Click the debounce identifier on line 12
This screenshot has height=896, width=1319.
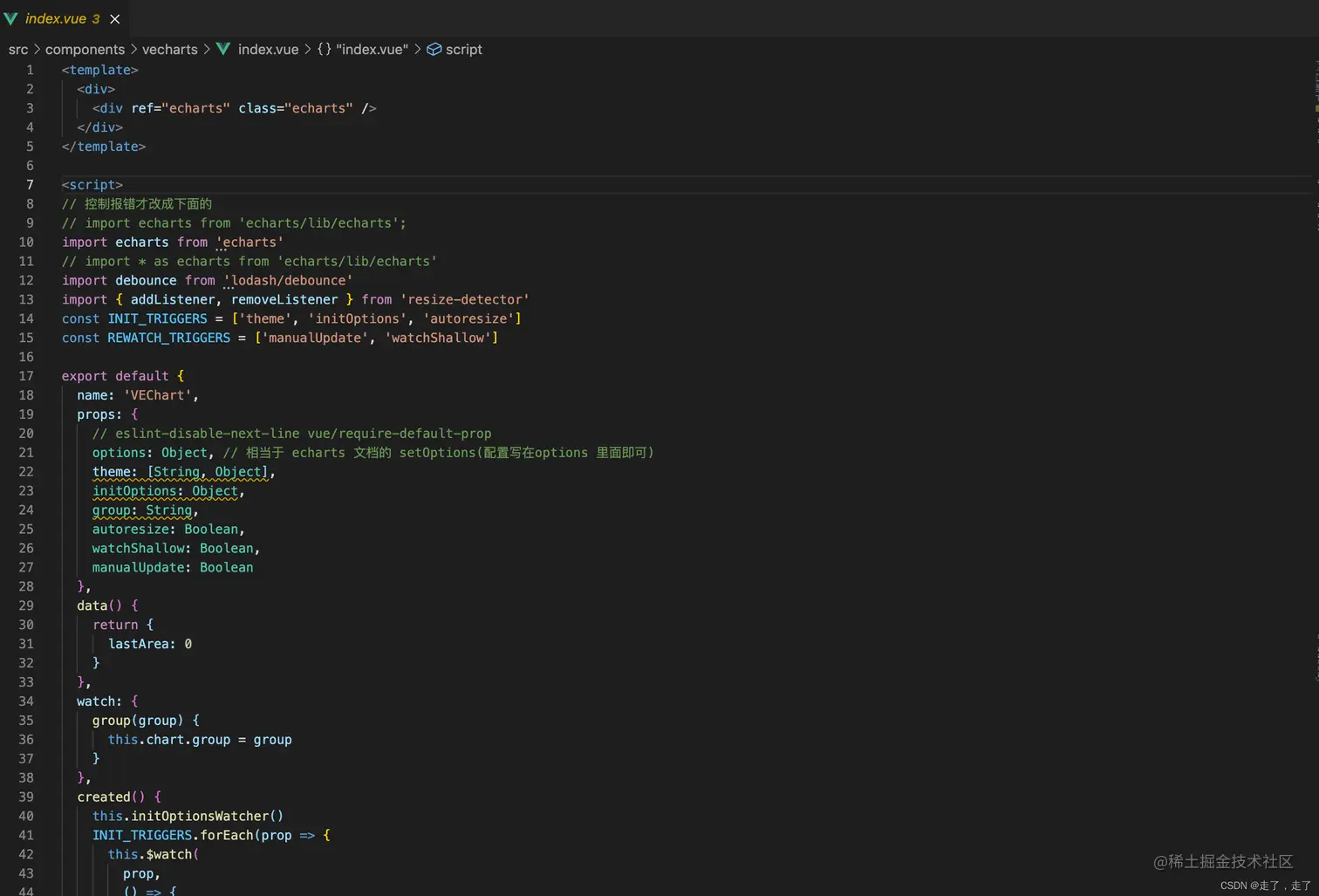click(x=146, y=281)
